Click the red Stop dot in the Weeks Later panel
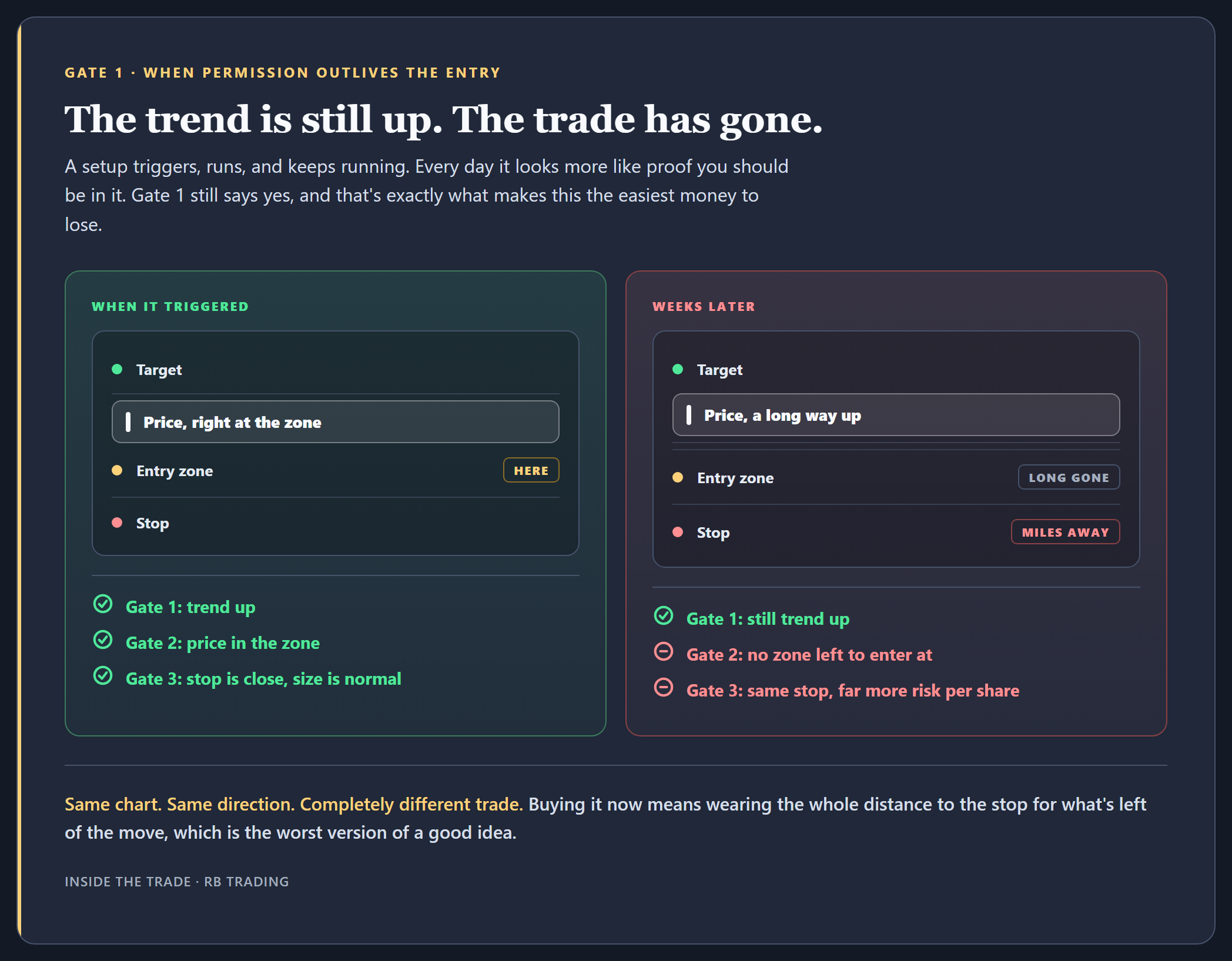The width and height of the screenshot is (1232, 961). click(x=678, y=532)
